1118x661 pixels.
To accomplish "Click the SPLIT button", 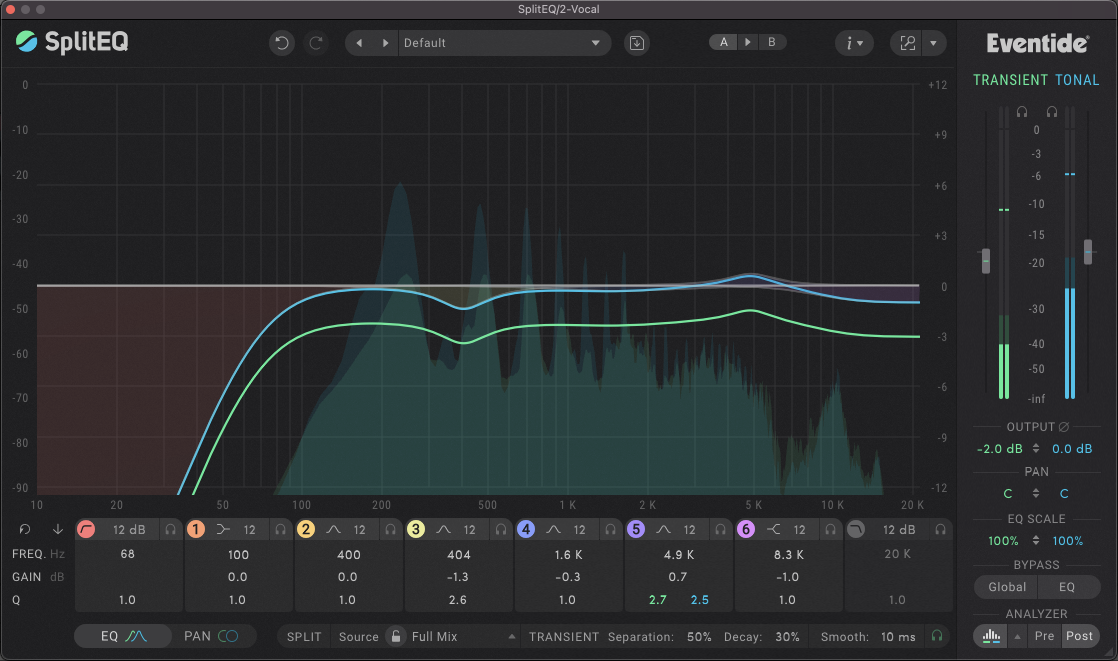I will point(304,637).
